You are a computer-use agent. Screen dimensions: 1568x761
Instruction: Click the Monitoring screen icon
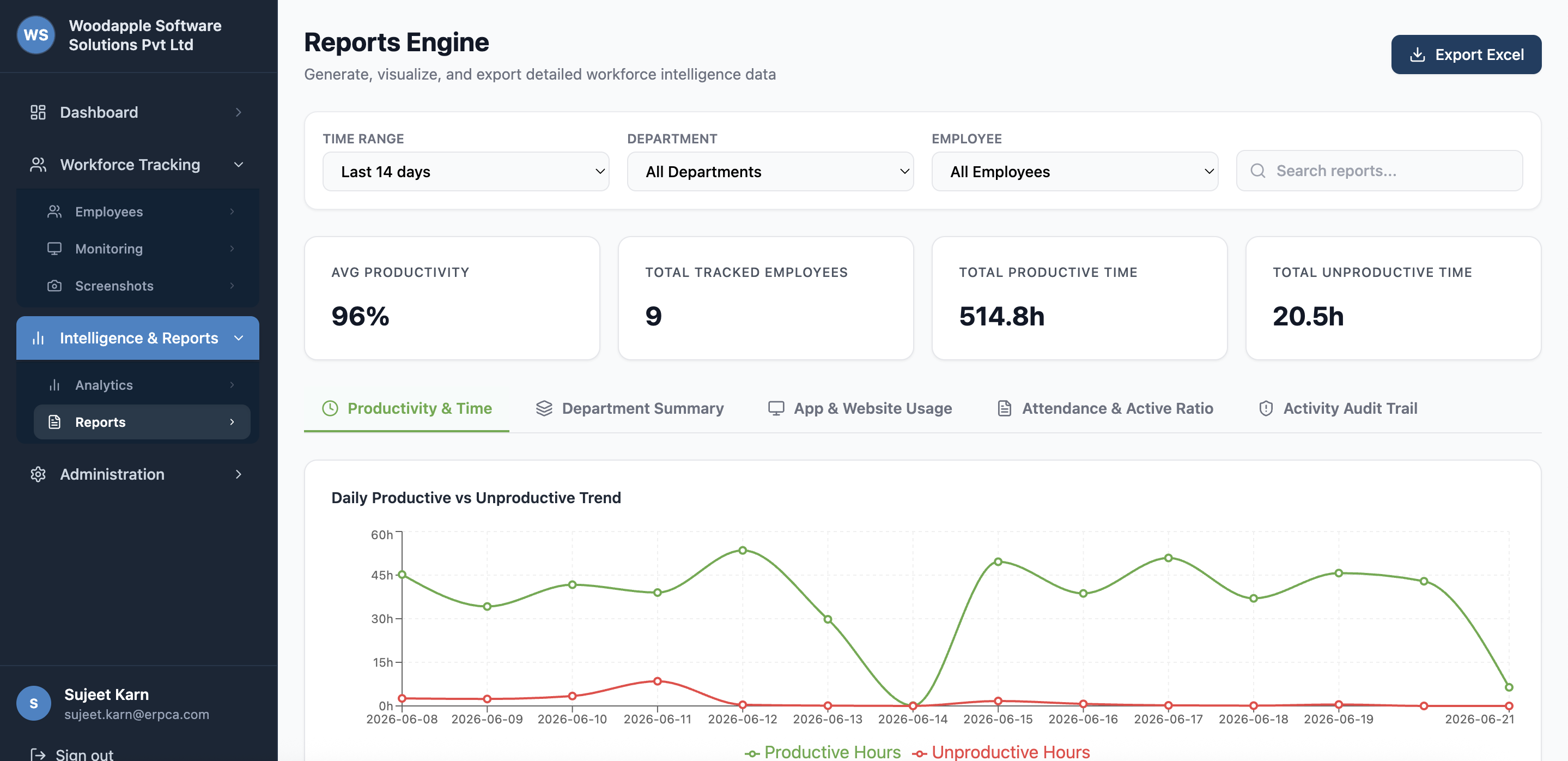(x=54, y=249)
